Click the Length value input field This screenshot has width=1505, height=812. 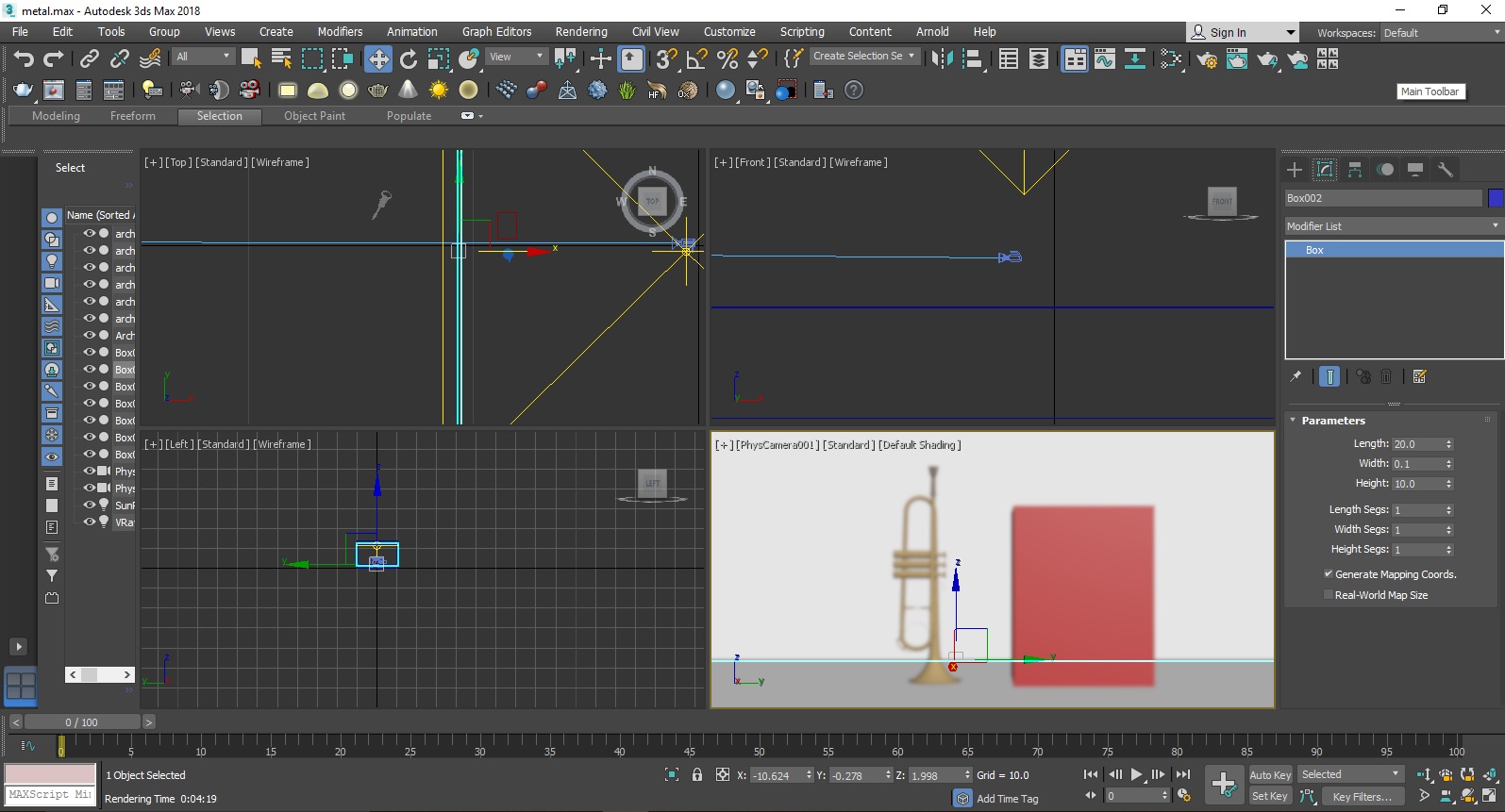click(1416, 444)
